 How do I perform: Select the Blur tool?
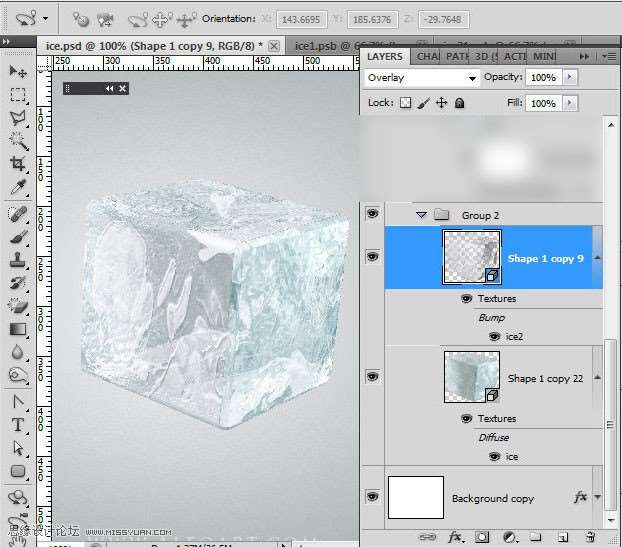[x=17, y=352]
